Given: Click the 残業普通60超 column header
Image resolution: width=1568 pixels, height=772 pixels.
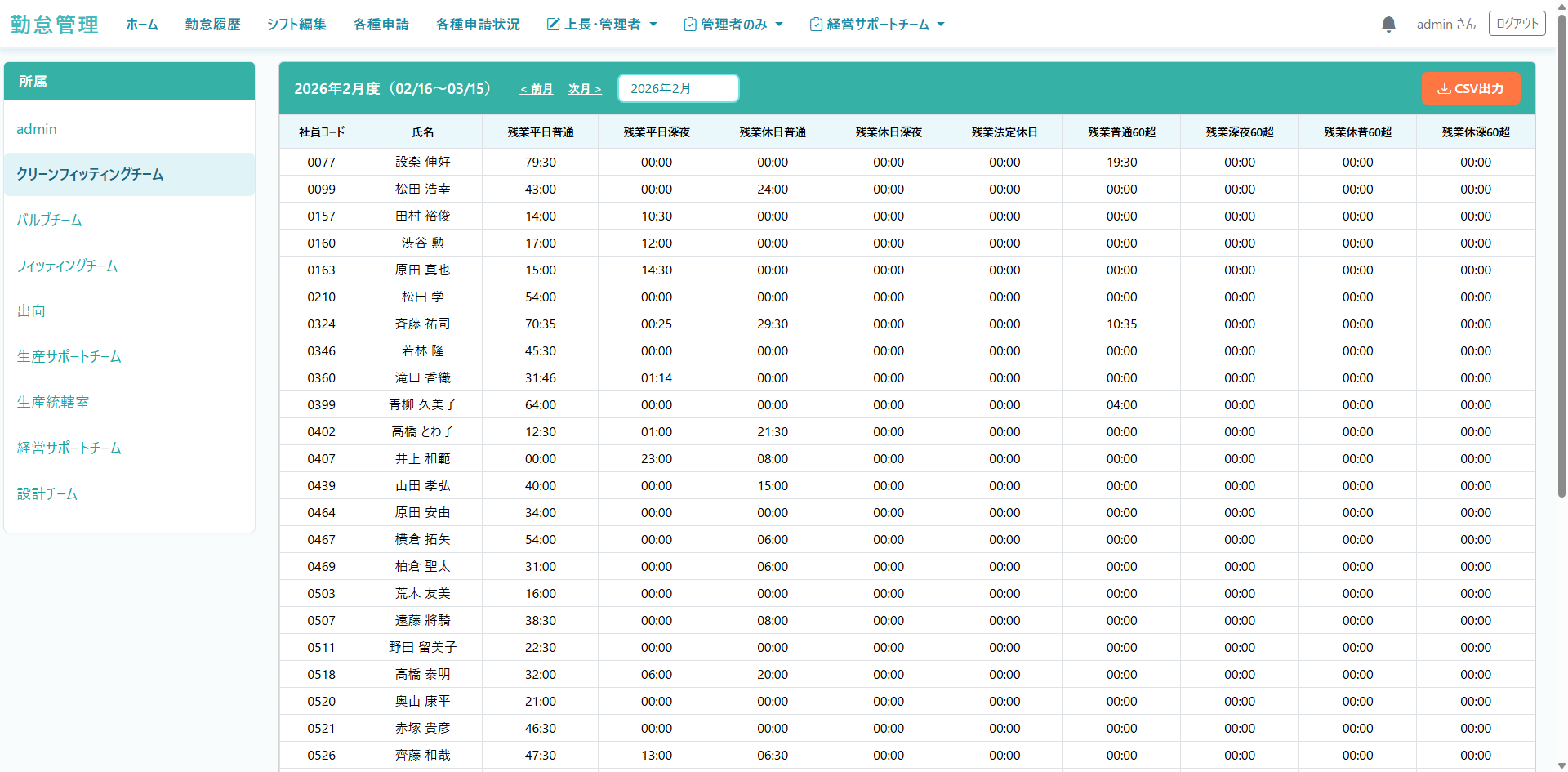Looking at the screenshot, I should click(1121, 132).
